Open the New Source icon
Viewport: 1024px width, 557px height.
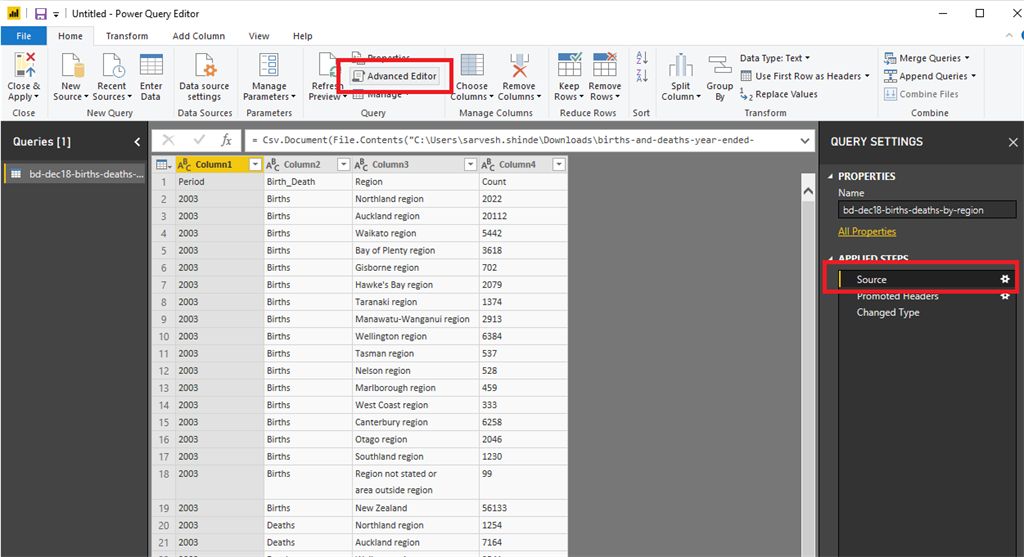[x=71, y=66]
